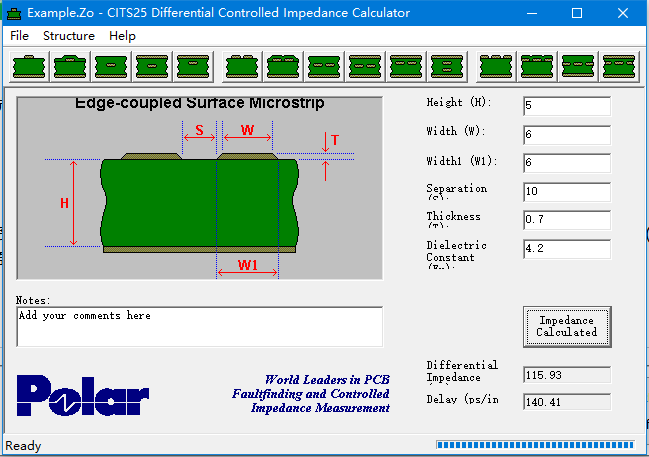Click the Polar company logo
The image size is (649, 457).
tap(83, 395)
